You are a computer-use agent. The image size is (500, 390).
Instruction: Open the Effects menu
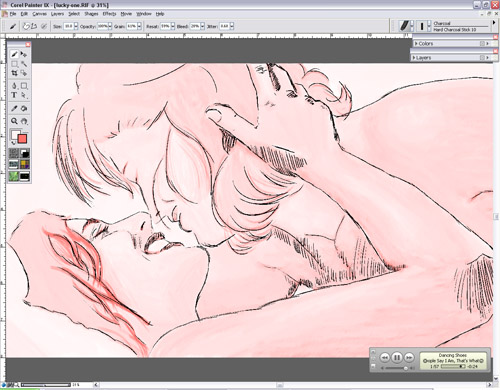(109, 14)
